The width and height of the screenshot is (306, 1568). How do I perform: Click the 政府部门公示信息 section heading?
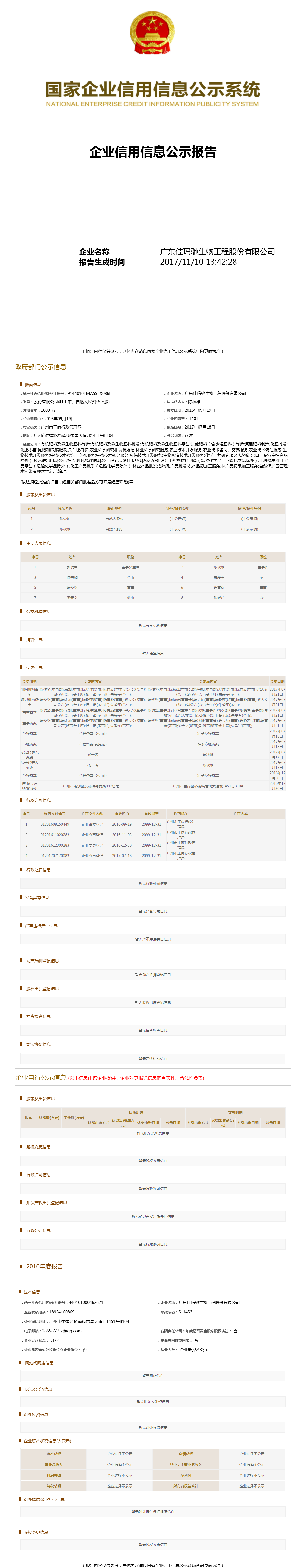[41, 366]
